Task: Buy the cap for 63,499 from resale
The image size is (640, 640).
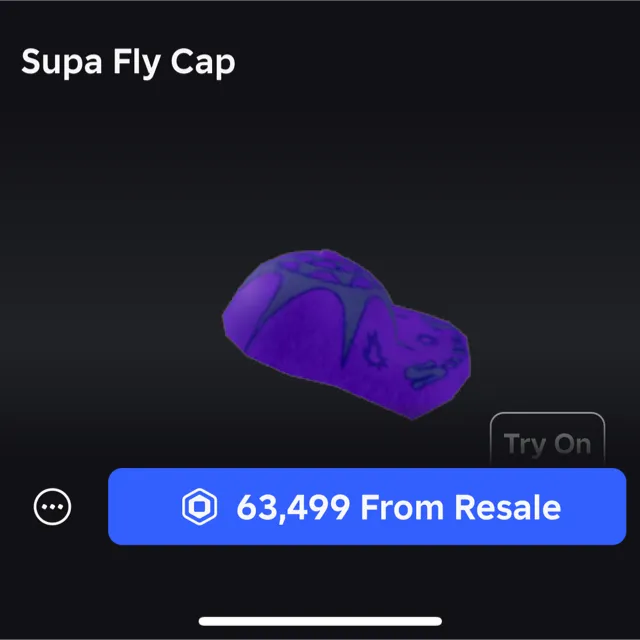Action: tap(367, 507)
